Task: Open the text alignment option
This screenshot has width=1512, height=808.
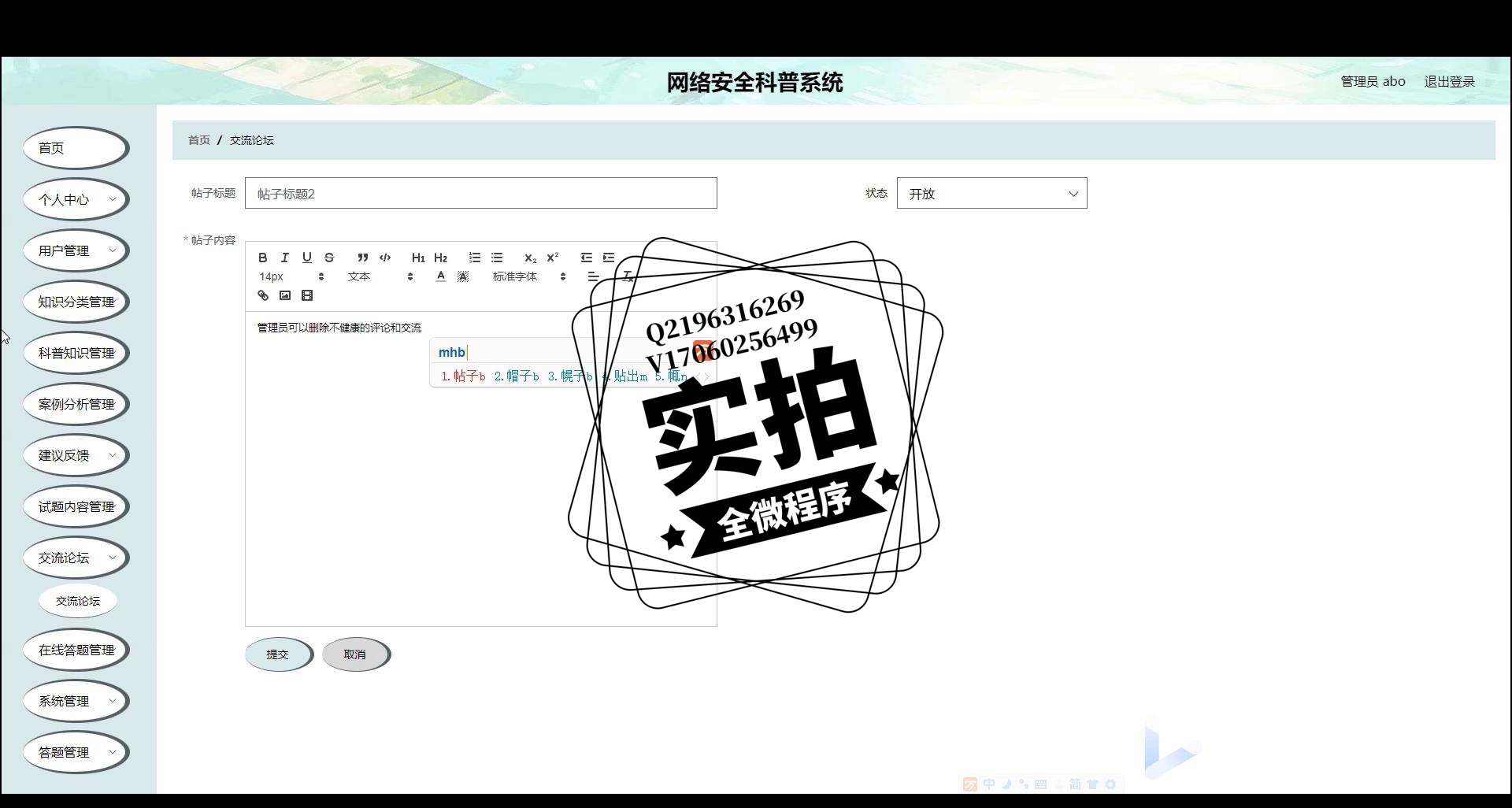Action: click(594, 276)
